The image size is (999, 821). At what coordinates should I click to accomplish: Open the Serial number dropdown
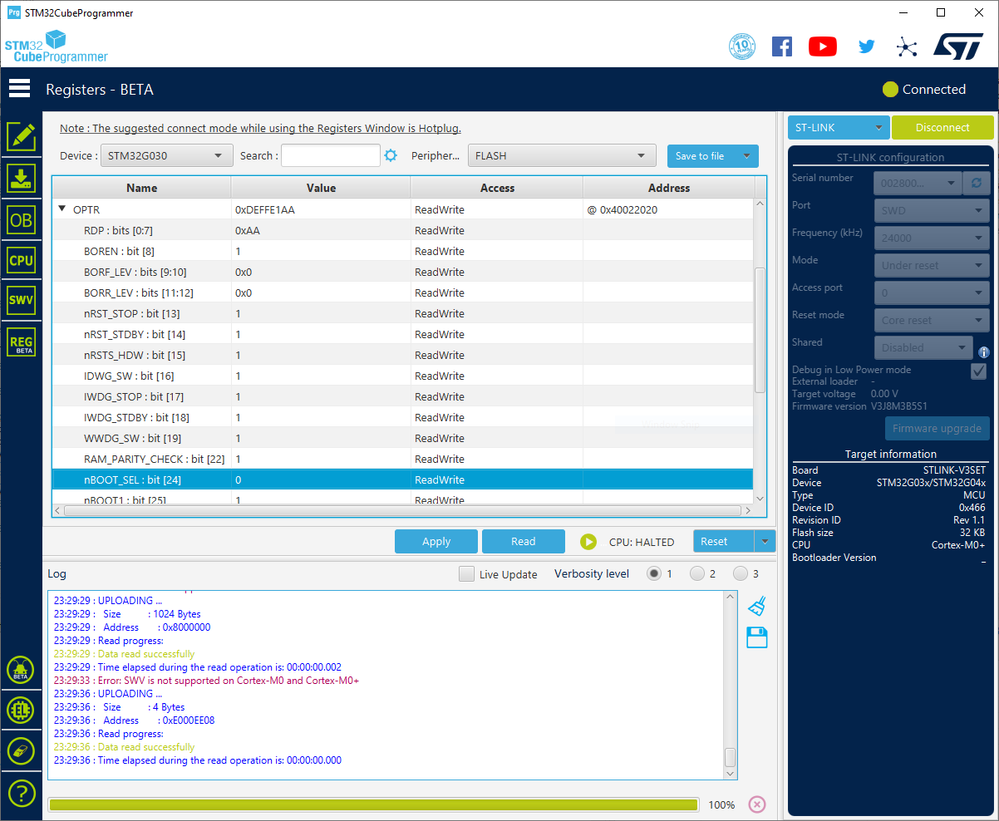[x=917, y=183]
